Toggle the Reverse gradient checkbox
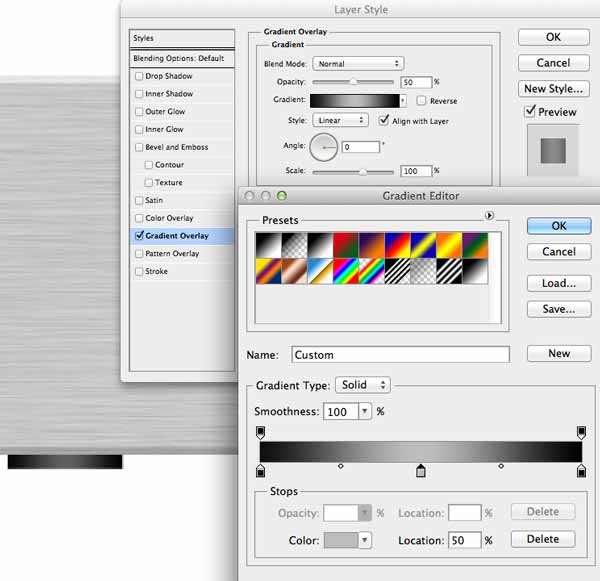Viewport: 600px width, 581px height. click(x=421, y=101)
